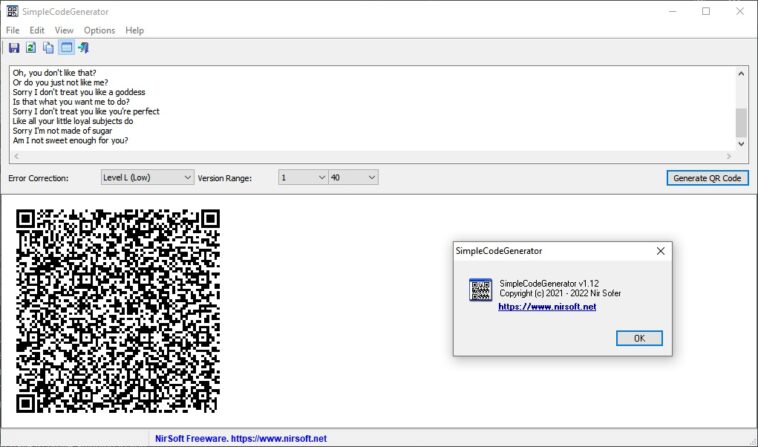Click the line "Sorry I don't treat you like a goddess"

click(79, 92)
